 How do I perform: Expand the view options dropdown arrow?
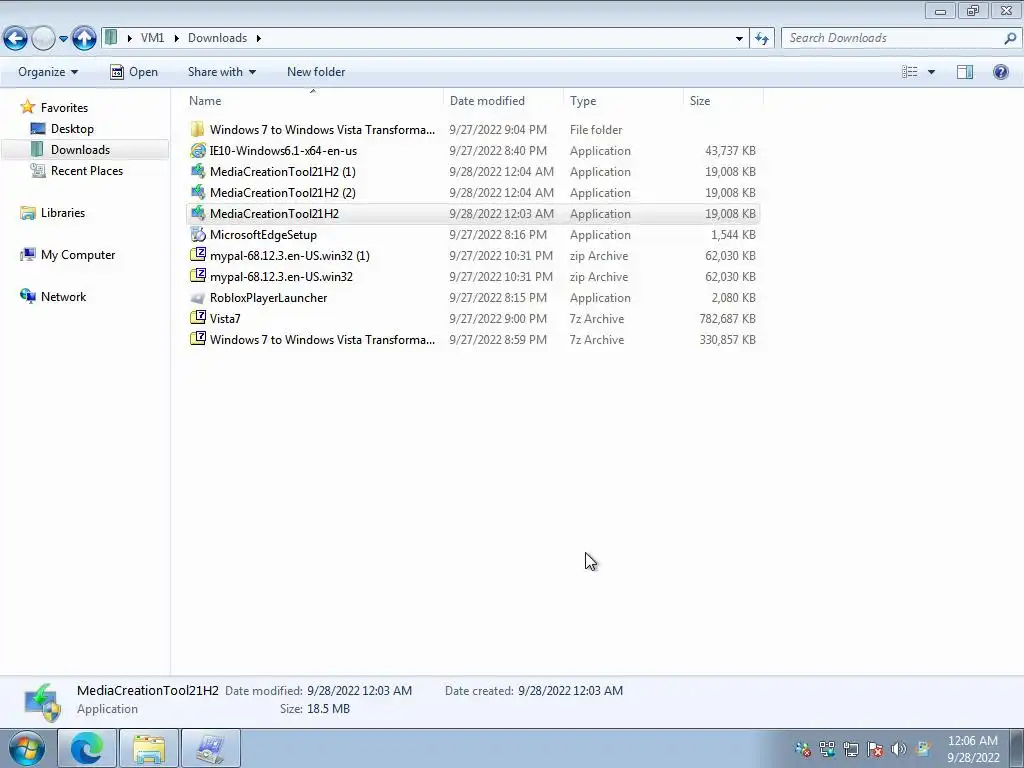tap(931, 72)
